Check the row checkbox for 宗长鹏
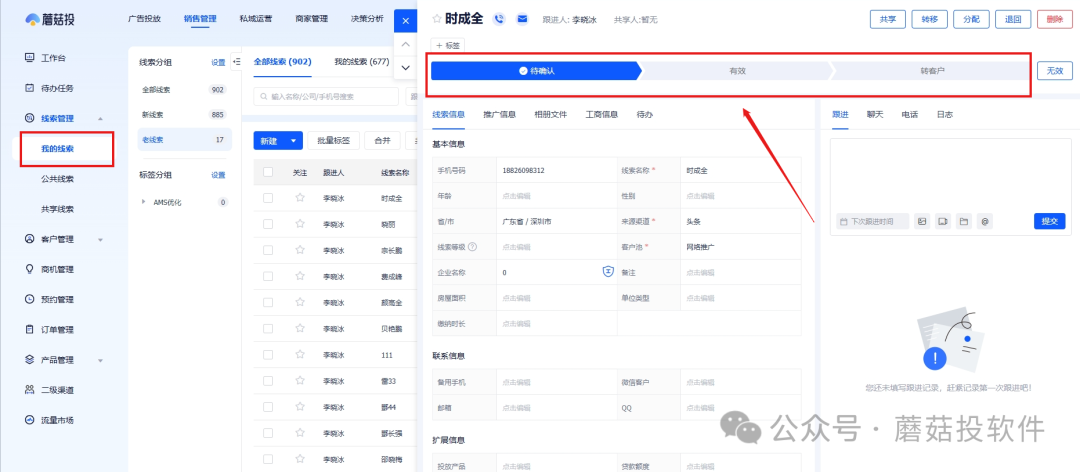This screenshot has width=1080, height=472. [268, 250]
